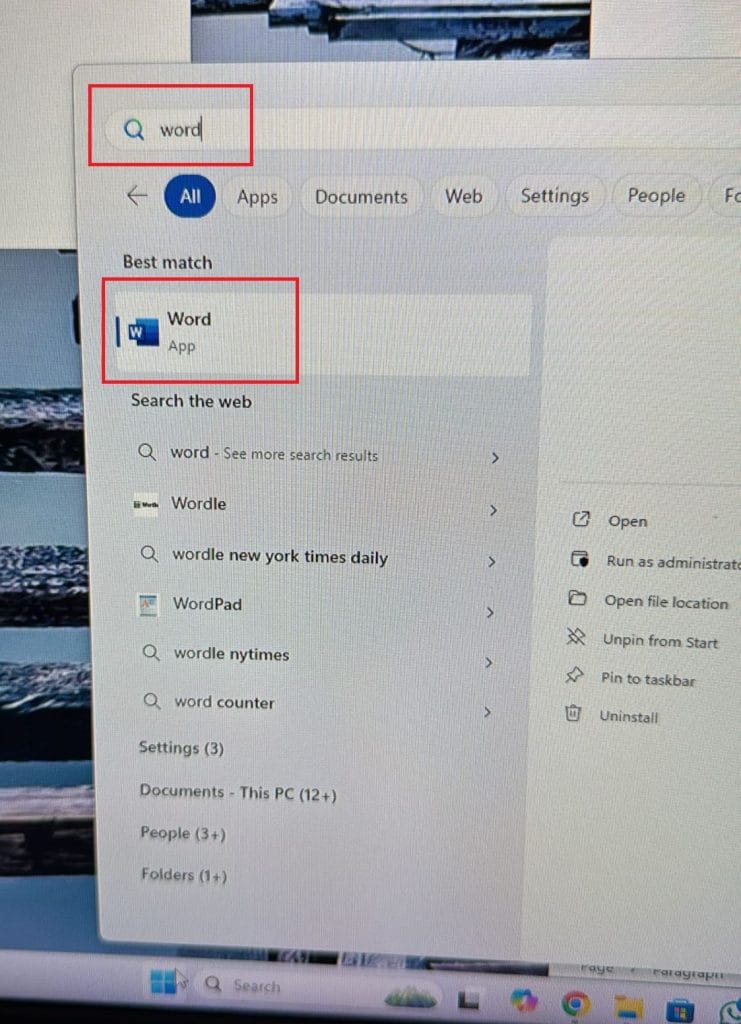Image resolution: width=741 pixels, height=1024 pixels.
Task: Click the Windows Start button
Action: coord(164,984)
